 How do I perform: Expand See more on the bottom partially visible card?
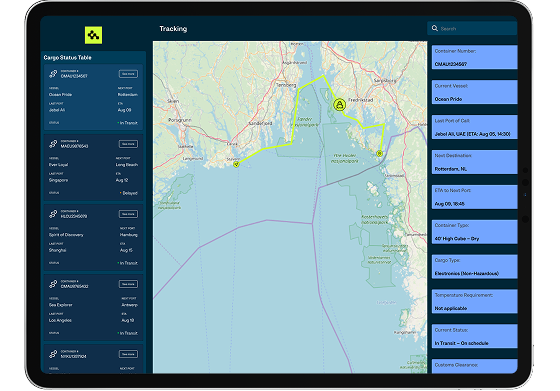(x=128, y=354)
